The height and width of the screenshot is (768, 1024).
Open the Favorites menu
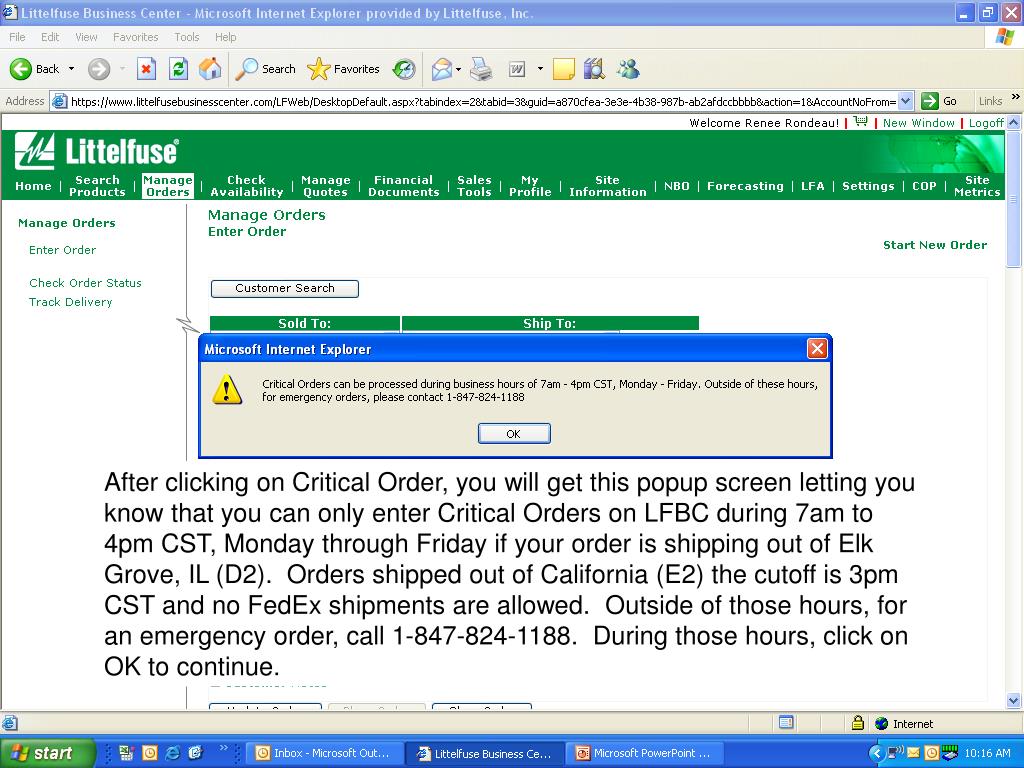click(136, 37)
